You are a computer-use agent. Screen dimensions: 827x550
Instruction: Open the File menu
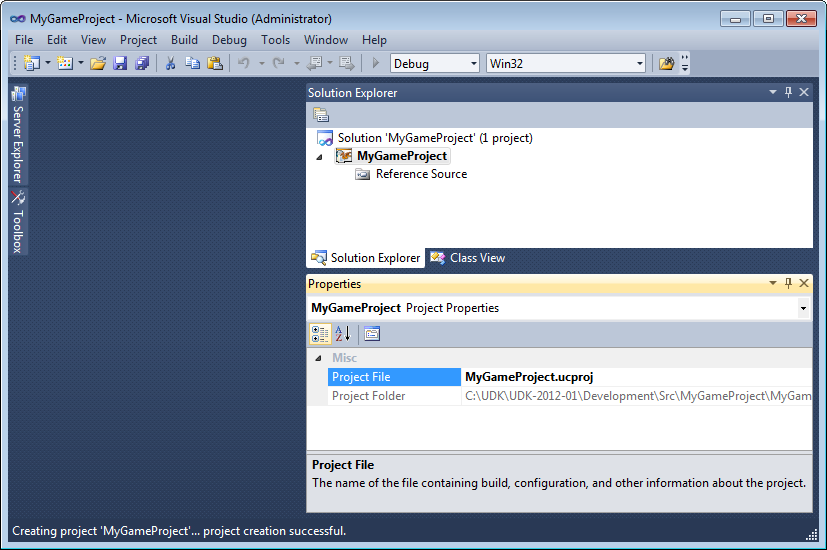(x=24, y=40)
